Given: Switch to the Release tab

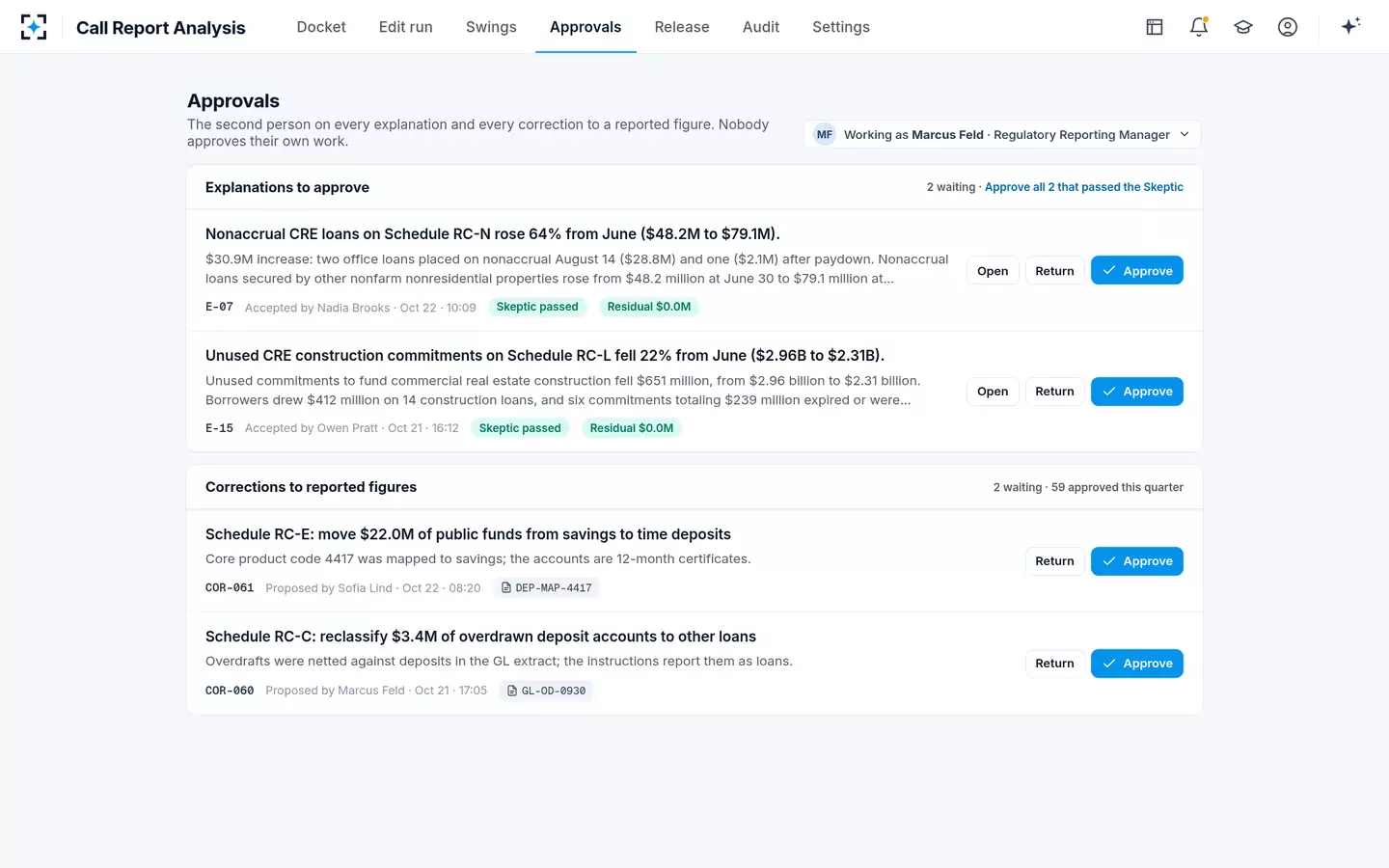Looking at the screenshot, I should click(x=682, y=27).
